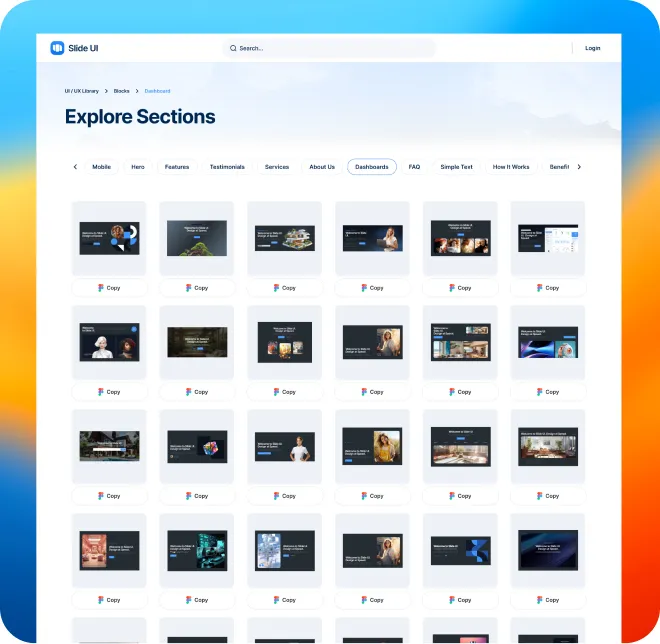Switch to the Testimonials tab
The image size is (660, 644).
pos(227,167)
